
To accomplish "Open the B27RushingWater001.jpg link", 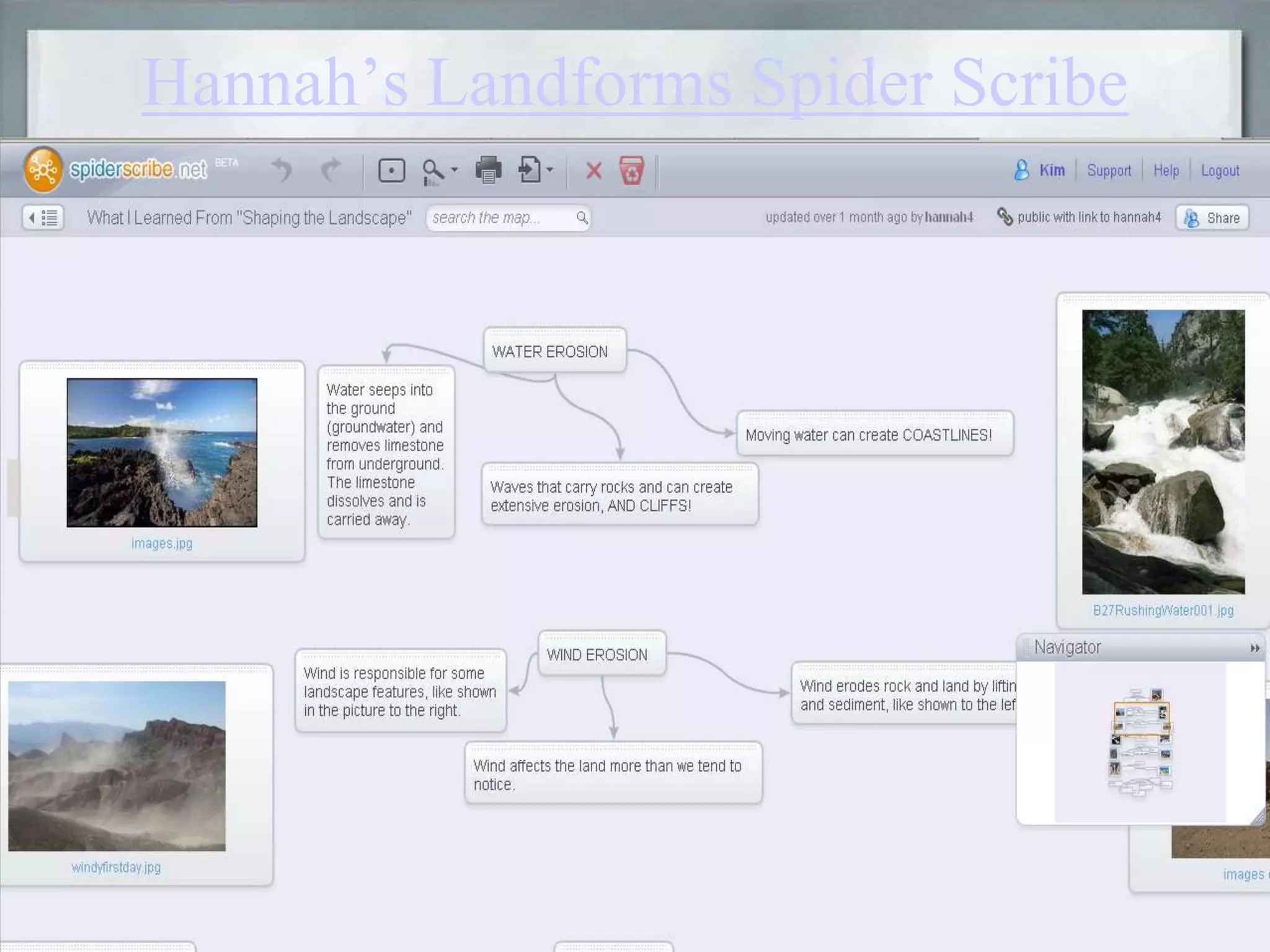I will pos(1163,610).
